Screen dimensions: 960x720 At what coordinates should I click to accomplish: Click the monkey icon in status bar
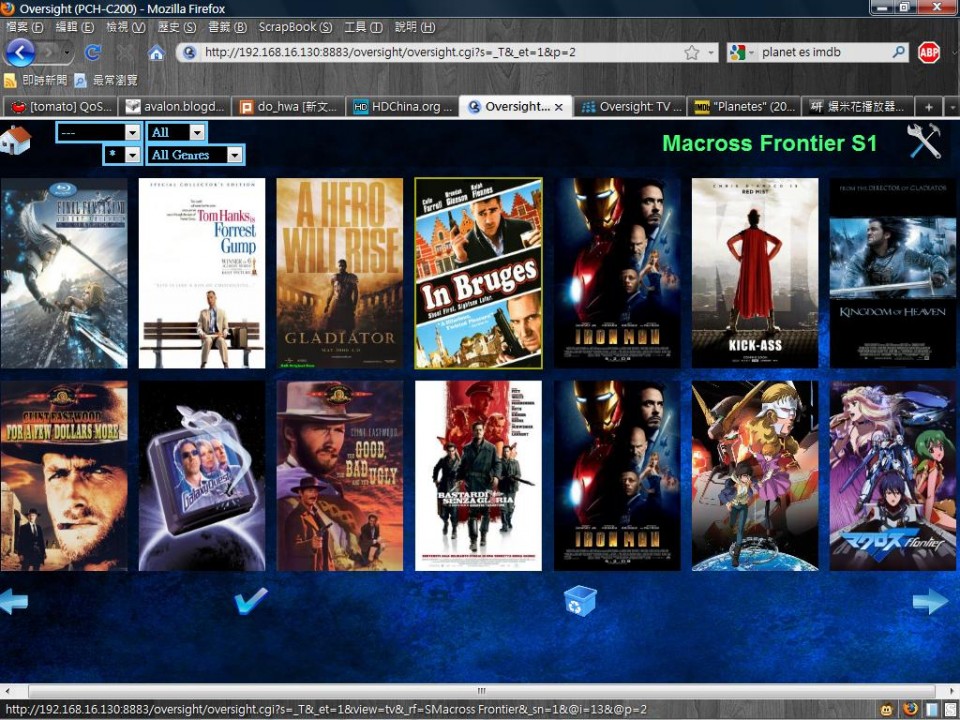point(887,709)
